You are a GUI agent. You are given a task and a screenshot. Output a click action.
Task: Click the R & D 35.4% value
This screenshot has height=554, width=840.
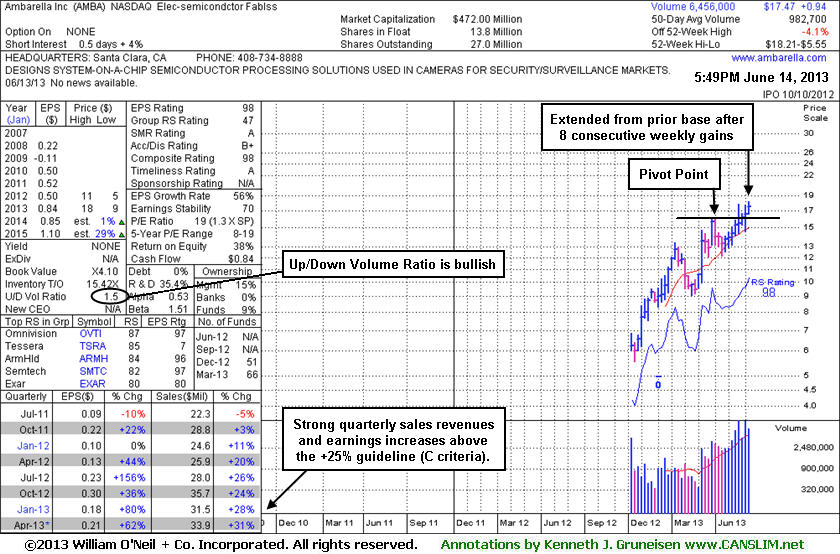173,284
